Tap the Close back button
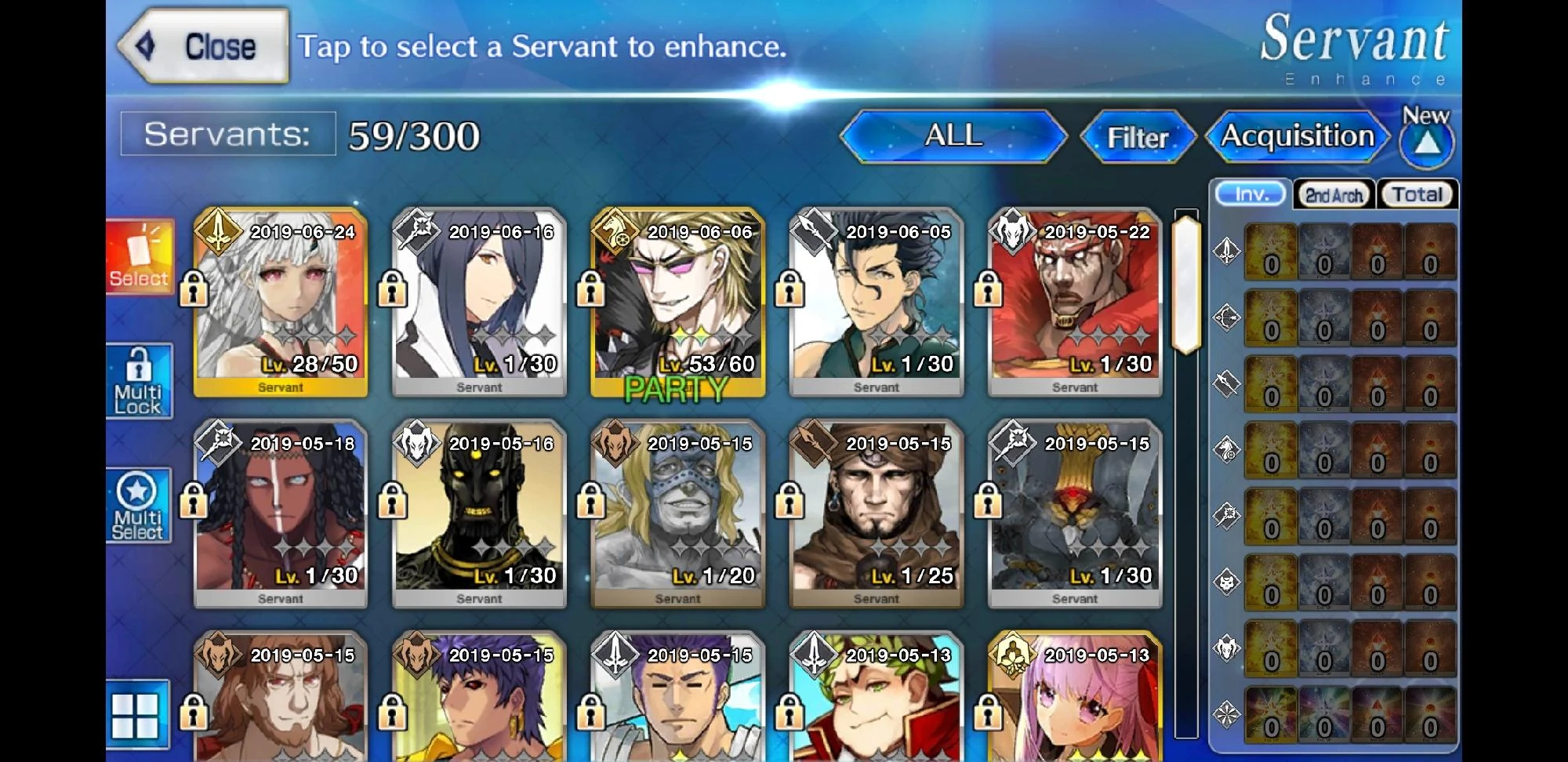The height and width of the screenshot is (762, 1568). tap(204, 46)
